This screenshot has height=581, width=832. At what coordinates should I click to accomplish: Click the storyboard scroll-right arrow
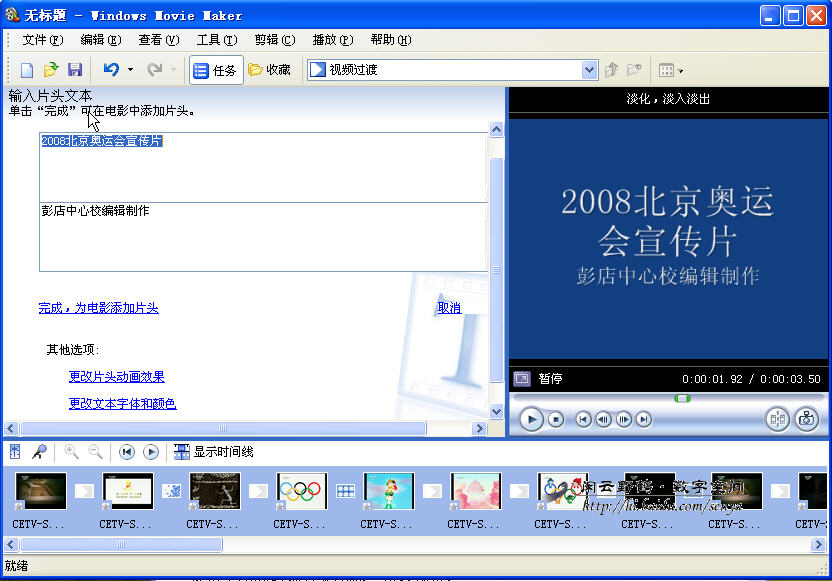[819, 544]
